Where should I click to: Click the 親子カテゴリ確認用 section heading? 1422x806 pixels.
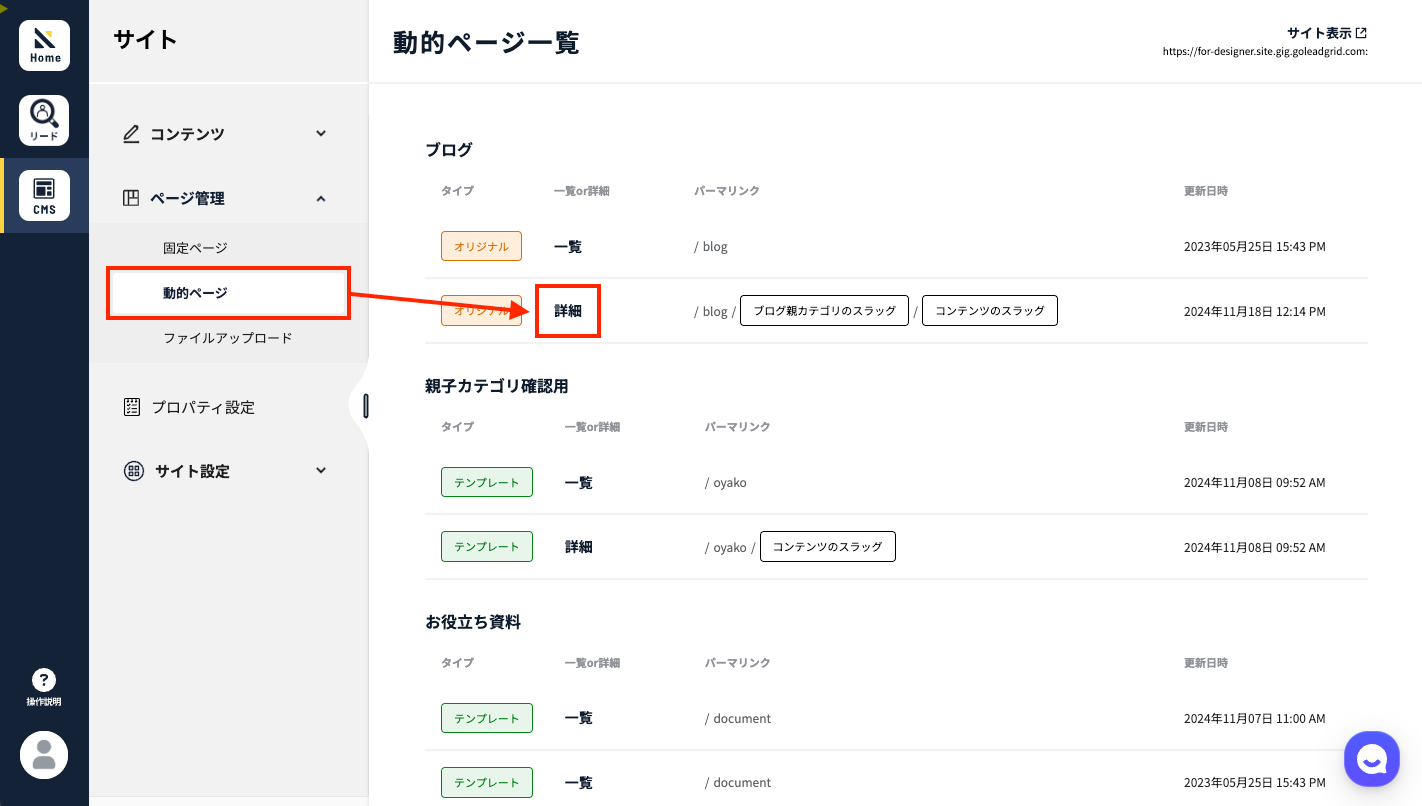pos(497,386)
